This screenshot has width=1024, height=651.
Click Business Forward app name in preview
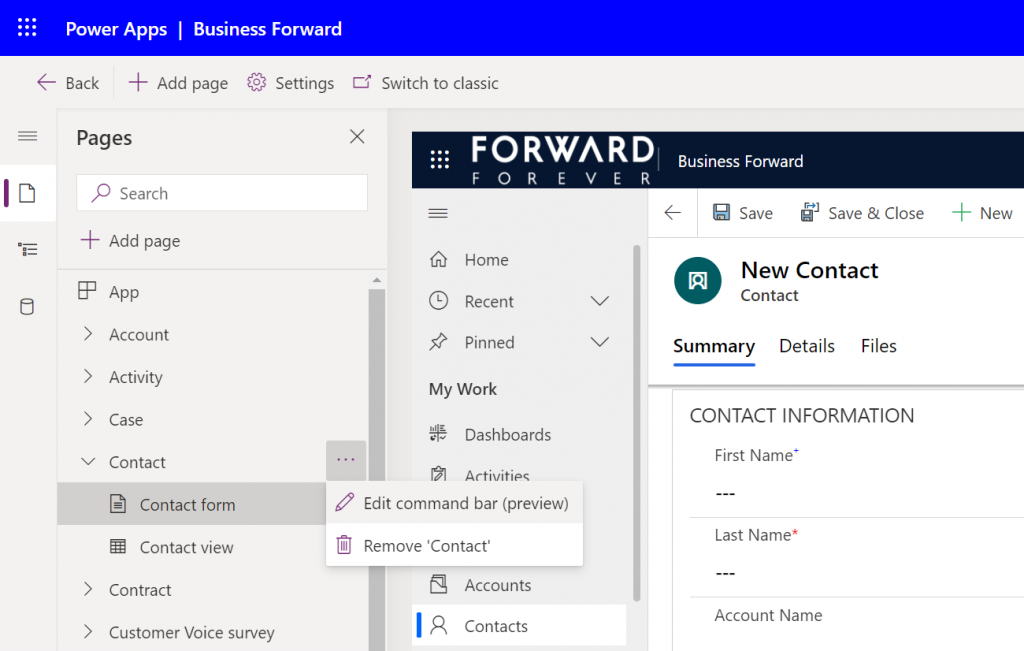[x=741, y=161]
